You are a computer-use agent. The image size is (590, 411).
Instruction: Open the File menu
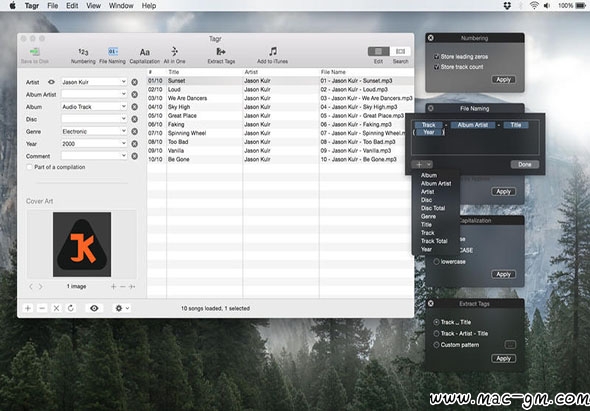pyautogui.click(x=52, y=6)
